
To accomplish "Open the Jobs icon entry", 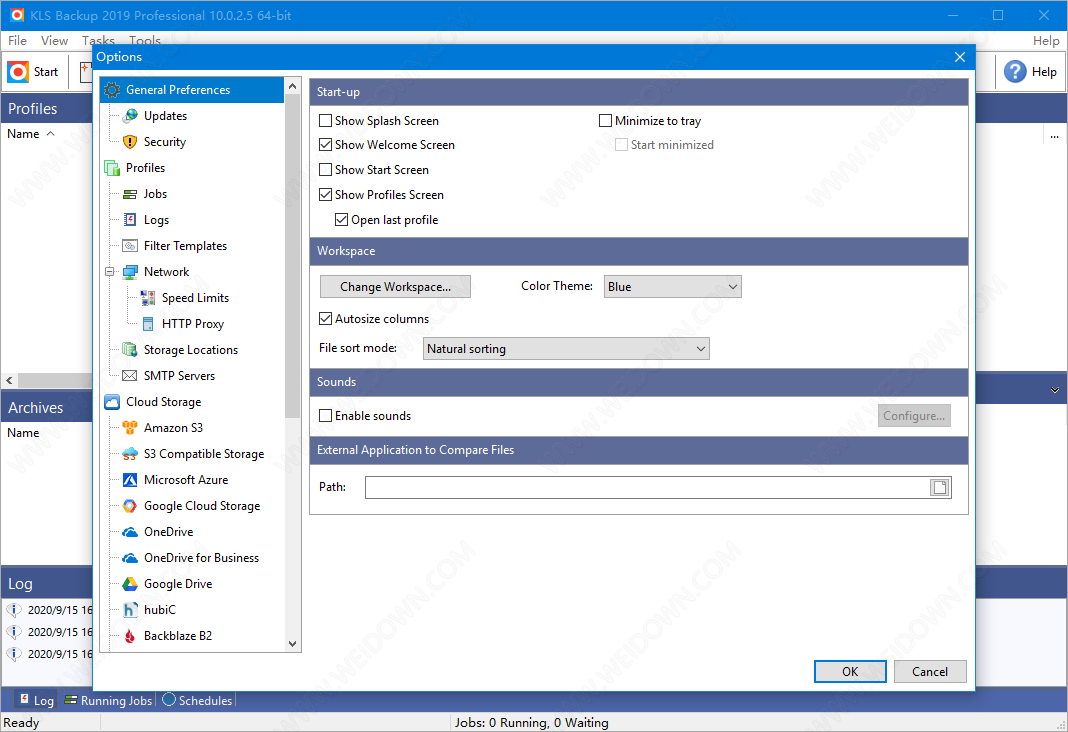I will click(130, 194).
